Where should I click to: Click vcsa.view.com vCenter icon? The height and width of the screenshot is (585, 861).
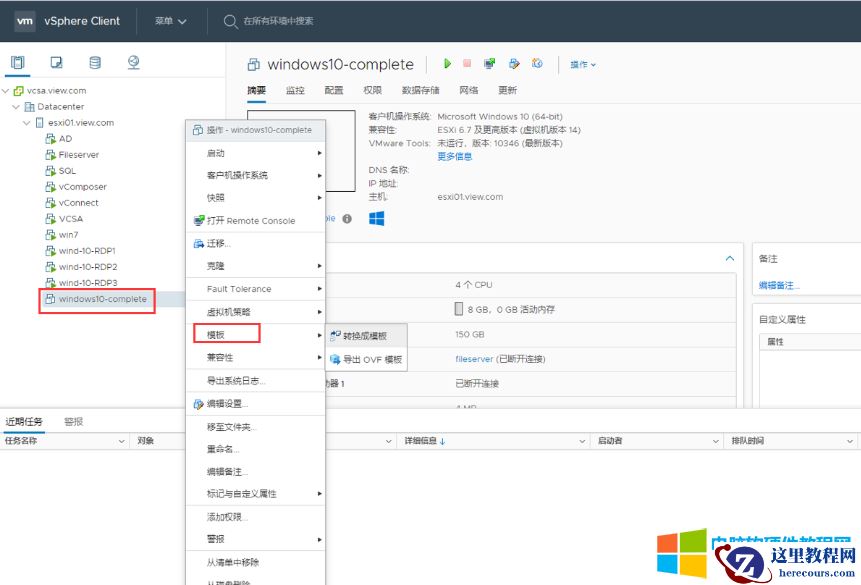point(19,91)
